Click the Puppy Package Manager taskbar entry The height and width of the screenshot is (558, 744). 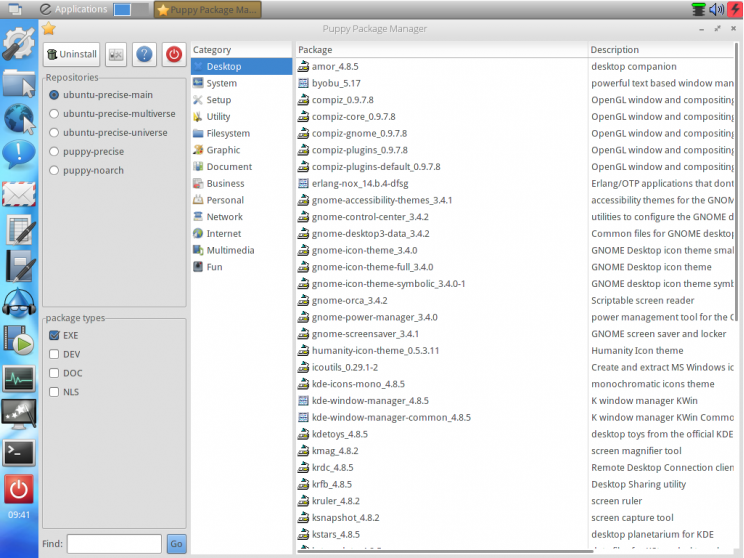[207, 9]
